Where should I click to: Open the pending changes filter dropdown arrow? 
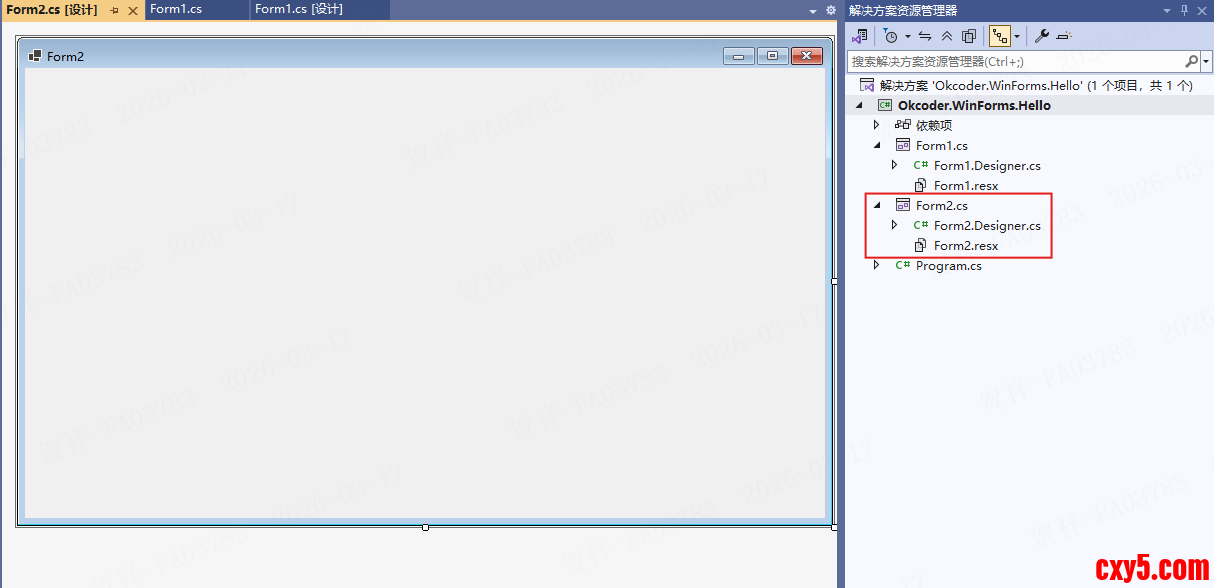pyautogui.click(x=907, y=36)
